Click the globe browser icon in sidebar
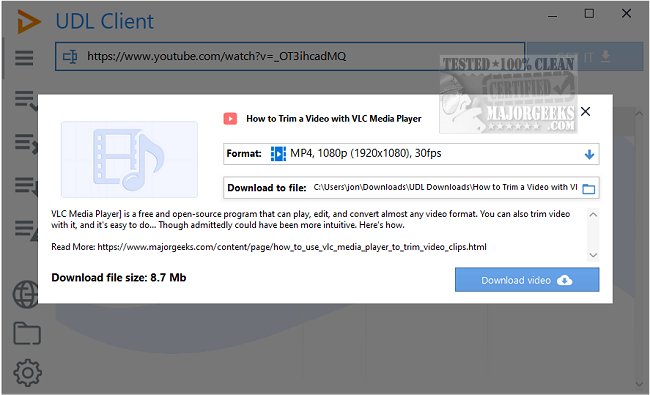Viewport: 650px width, 395px height. [x=26, y=294]
